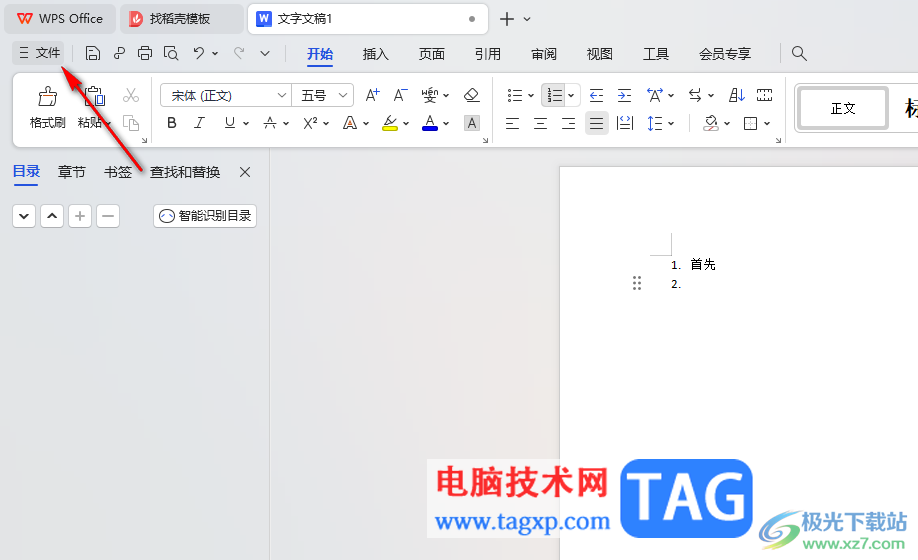
Task: Click the decrease font size icon
Action: (x=400, y=95)
